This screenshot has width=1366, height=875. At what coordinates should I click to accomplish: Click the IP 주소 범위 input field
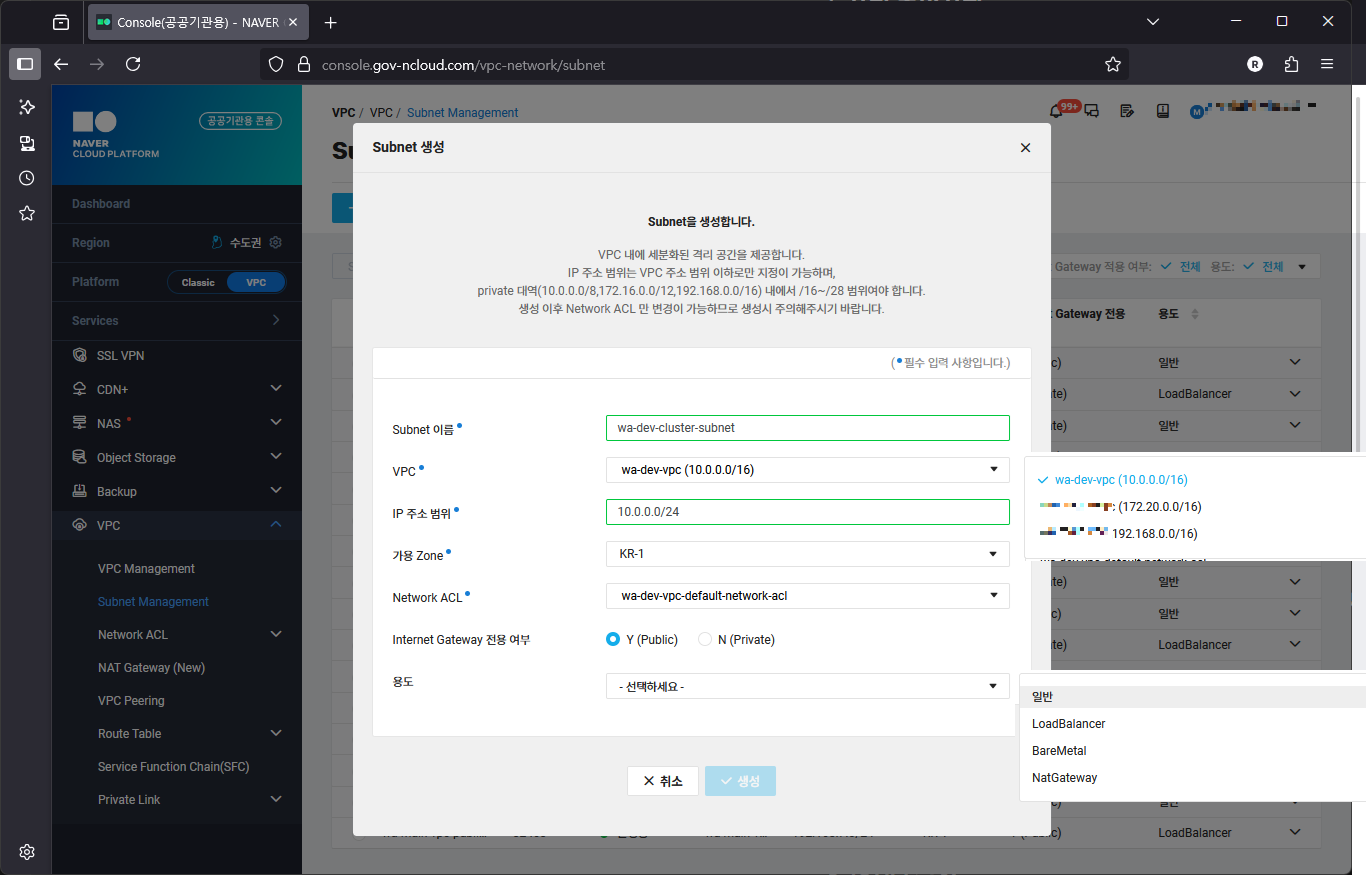tap(808, 512)
